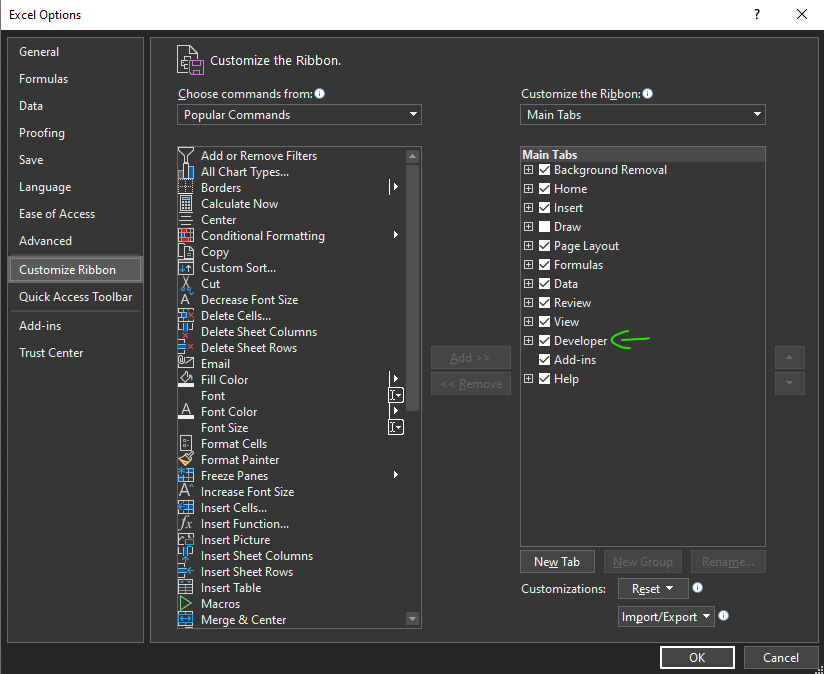Click the commands list scrollbar up arrow
Viewport: 824px width, 674px height.
pos(413,156)
